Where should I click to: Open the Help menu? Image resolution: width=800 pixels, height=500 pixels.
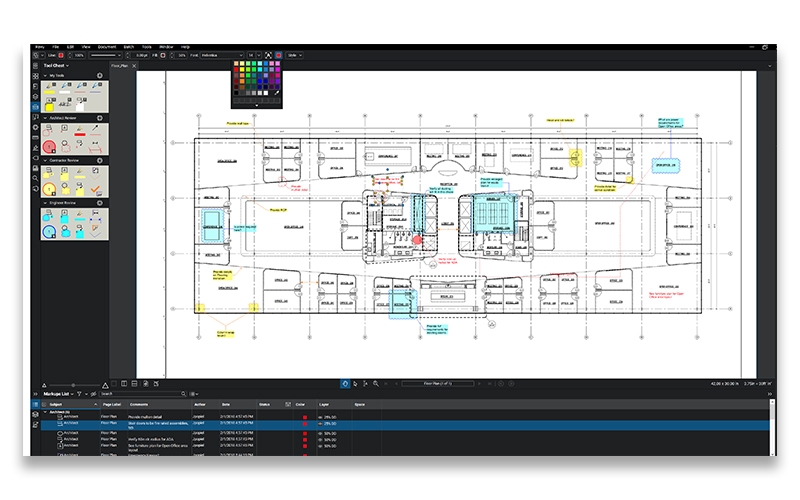[185, 47]
